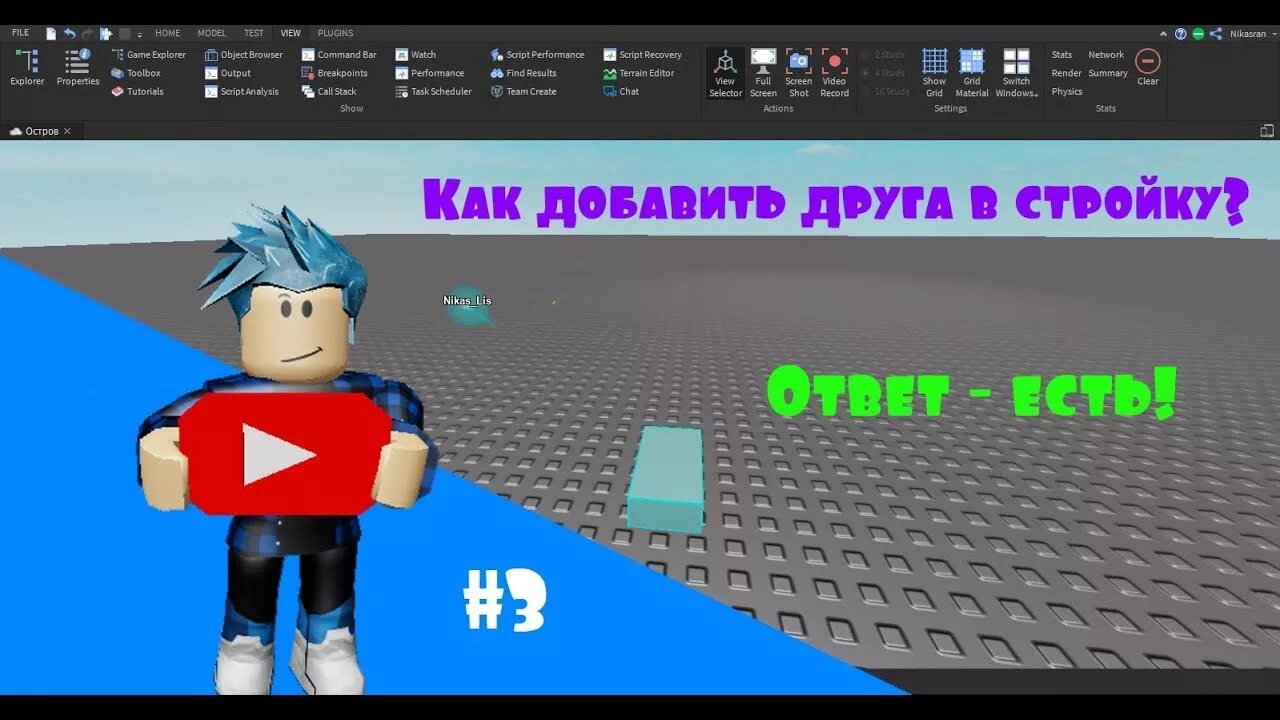Show Summary stats
This screenshot has width=1280, height=720.
point(1108,73)
